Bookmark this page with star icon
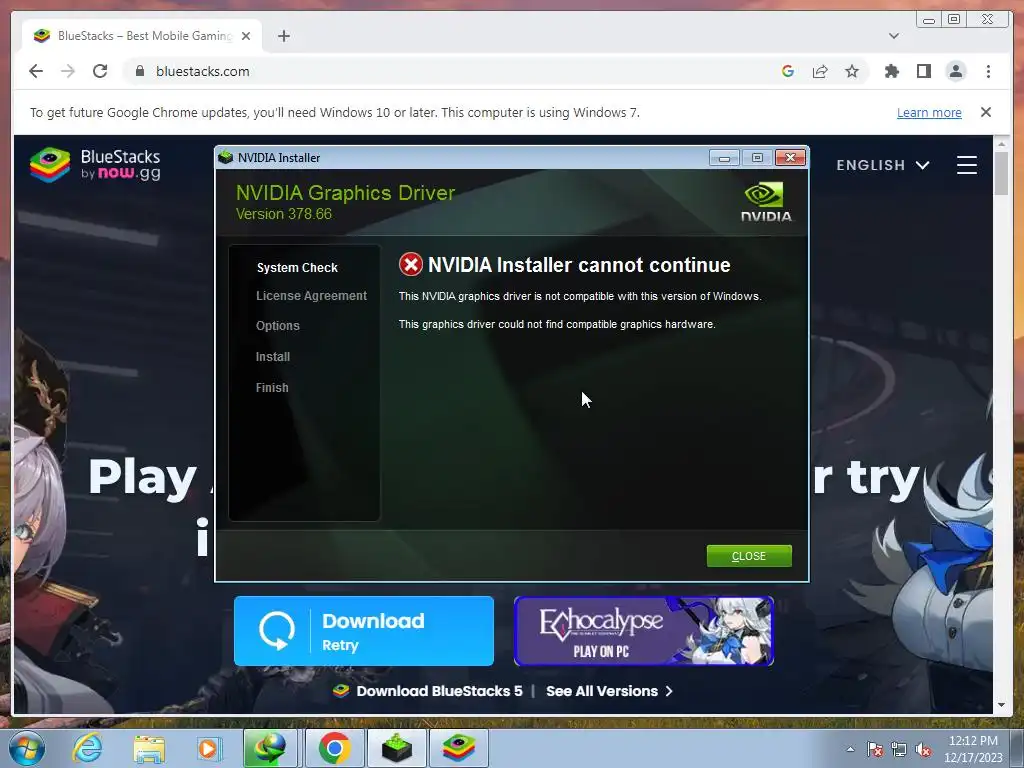The height and width of the screenshot is (768, 1024). pos(852,71)
